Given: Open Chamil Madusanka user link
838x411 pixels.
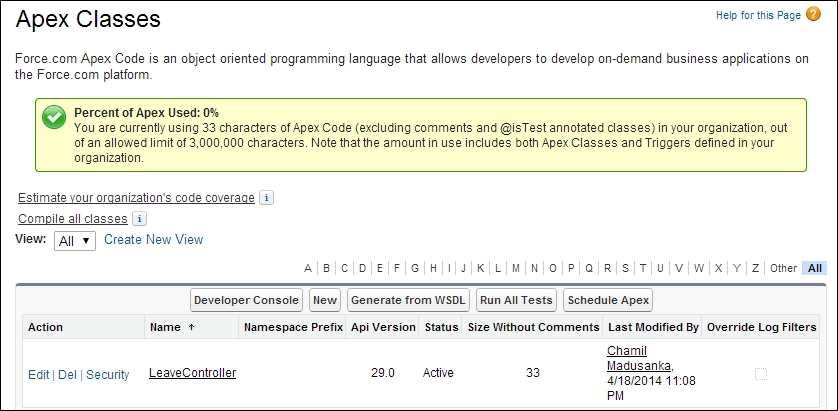Looking at the screenshot, I should click(x=640, y=358).
